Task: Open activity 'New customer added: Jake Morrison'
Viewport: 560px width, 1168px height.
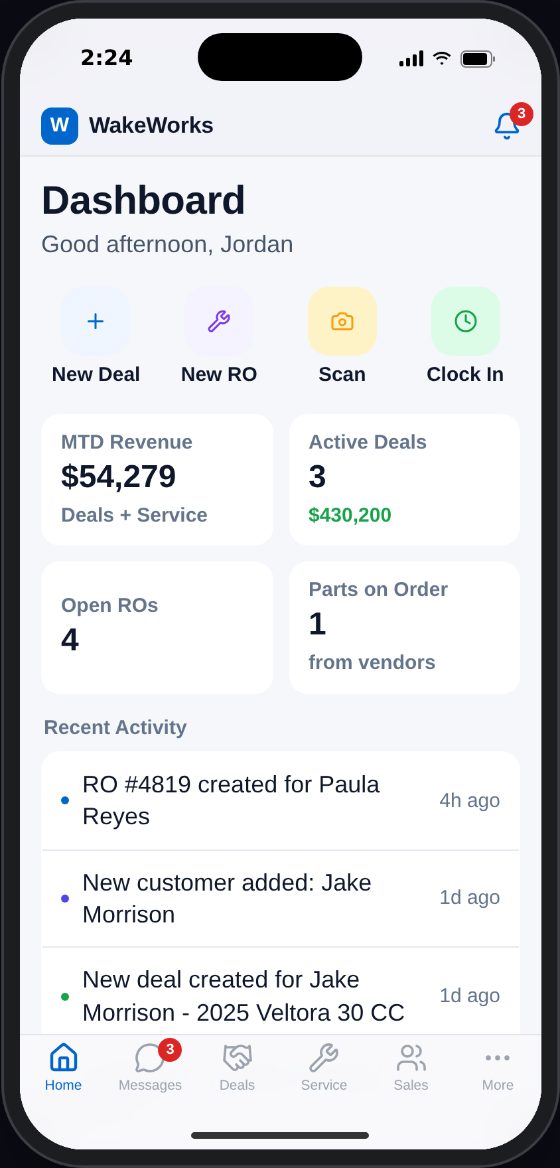Action: [x=281, y=898]
